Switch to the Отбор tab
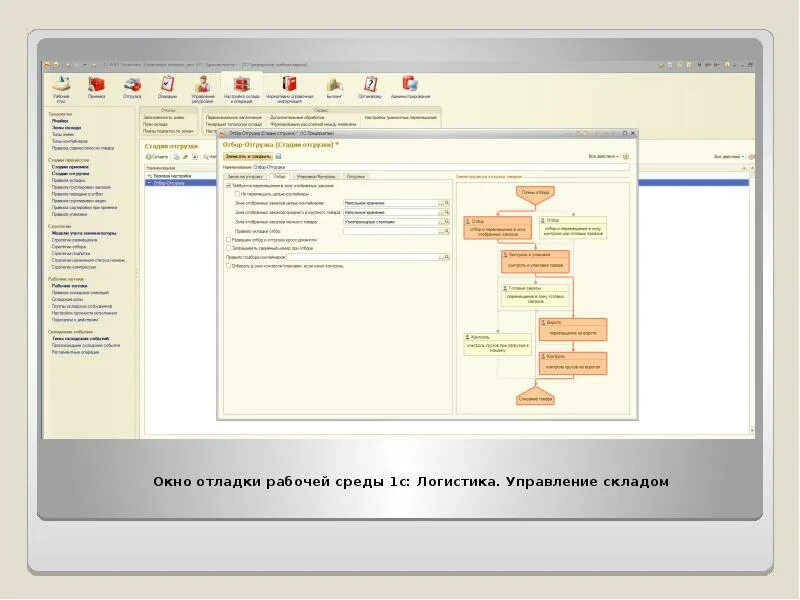Image resolution: width=800 pixels, height=600 pixels. click(x=279, y=177)
